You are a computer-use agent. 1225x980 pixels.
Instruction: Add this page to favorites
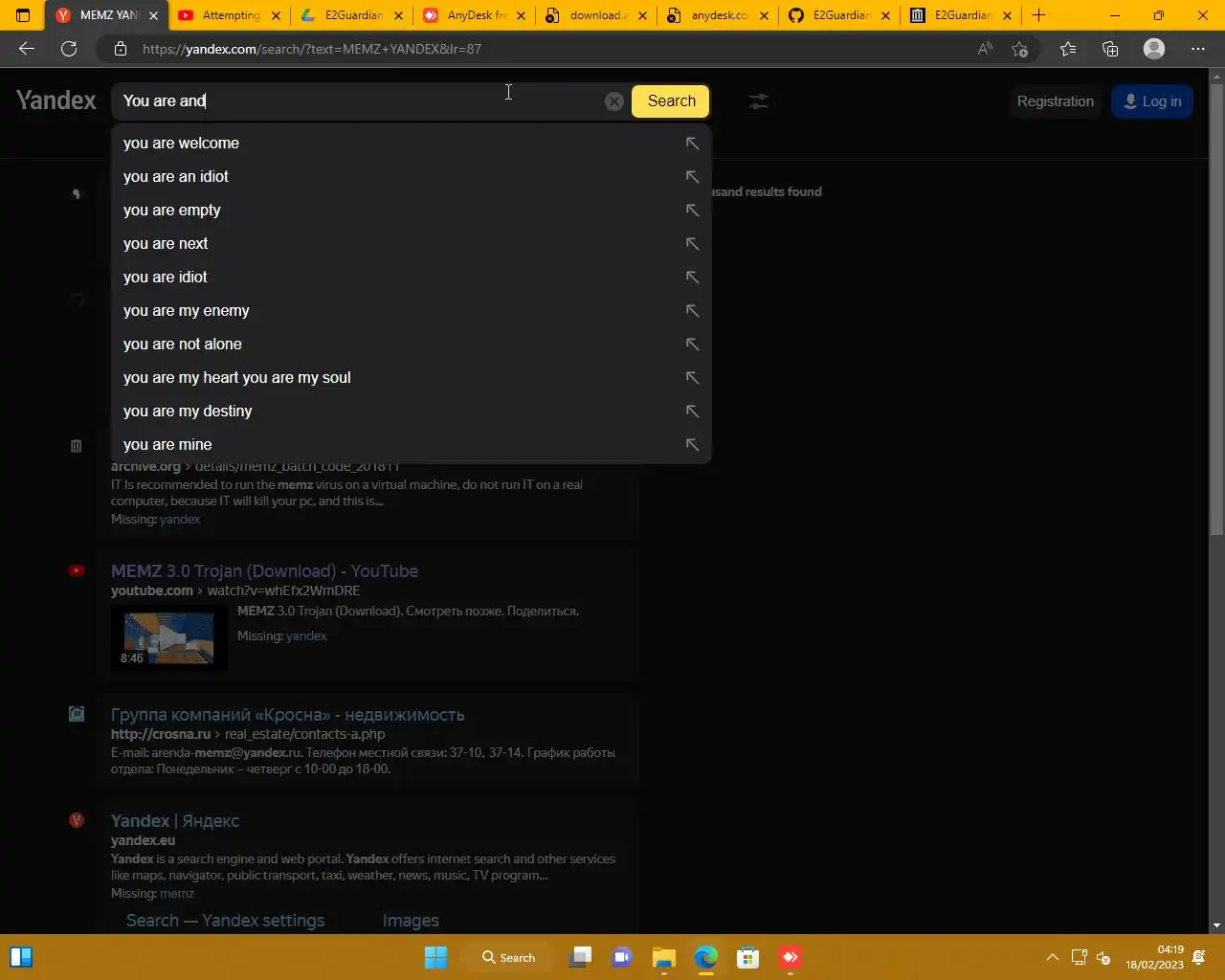(x=1020, y=49)
